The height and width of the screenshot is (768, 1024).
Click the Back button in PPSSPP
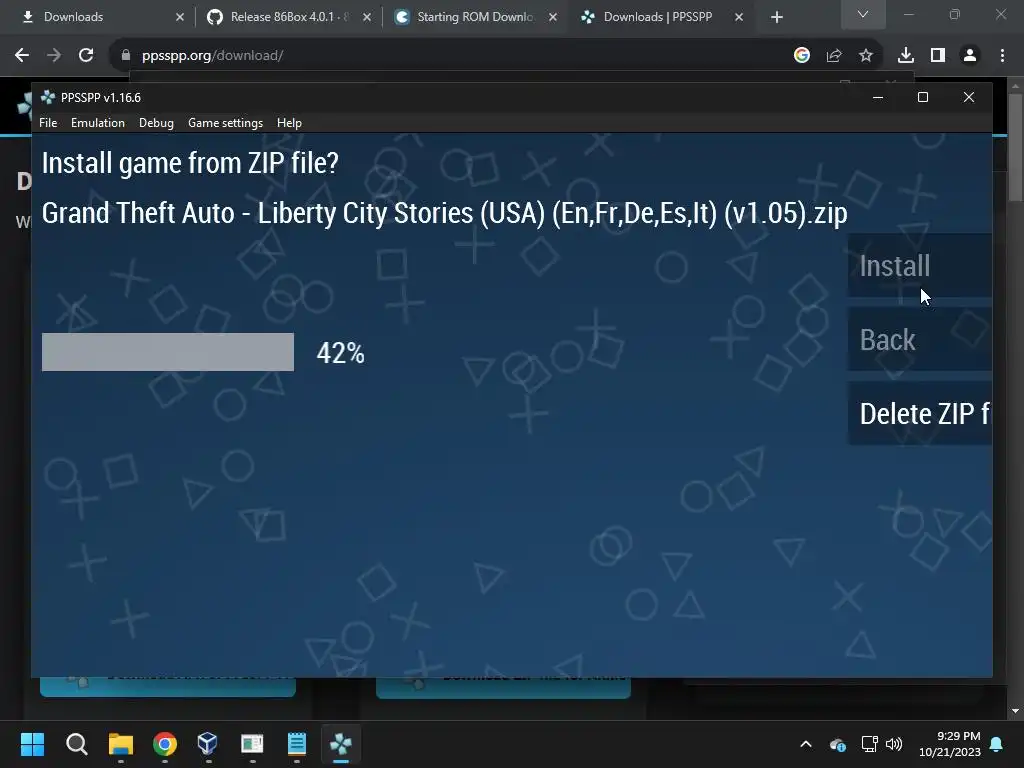tap(920, 340)
